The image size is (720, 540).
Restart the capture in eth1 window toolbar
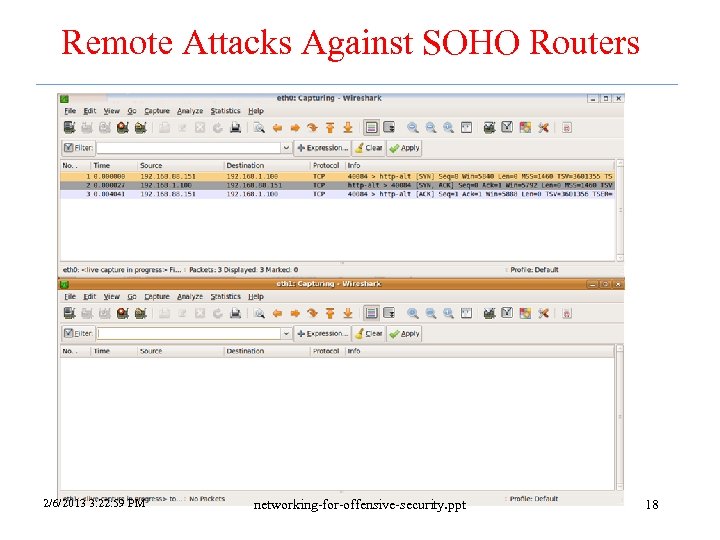click(x=141, y=313)
